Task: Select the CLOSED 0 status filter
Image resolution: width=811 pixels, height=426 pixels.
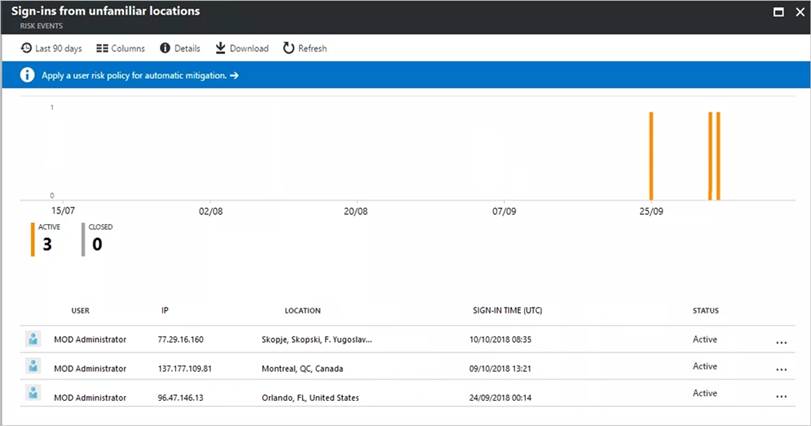Action: [98, 239]
